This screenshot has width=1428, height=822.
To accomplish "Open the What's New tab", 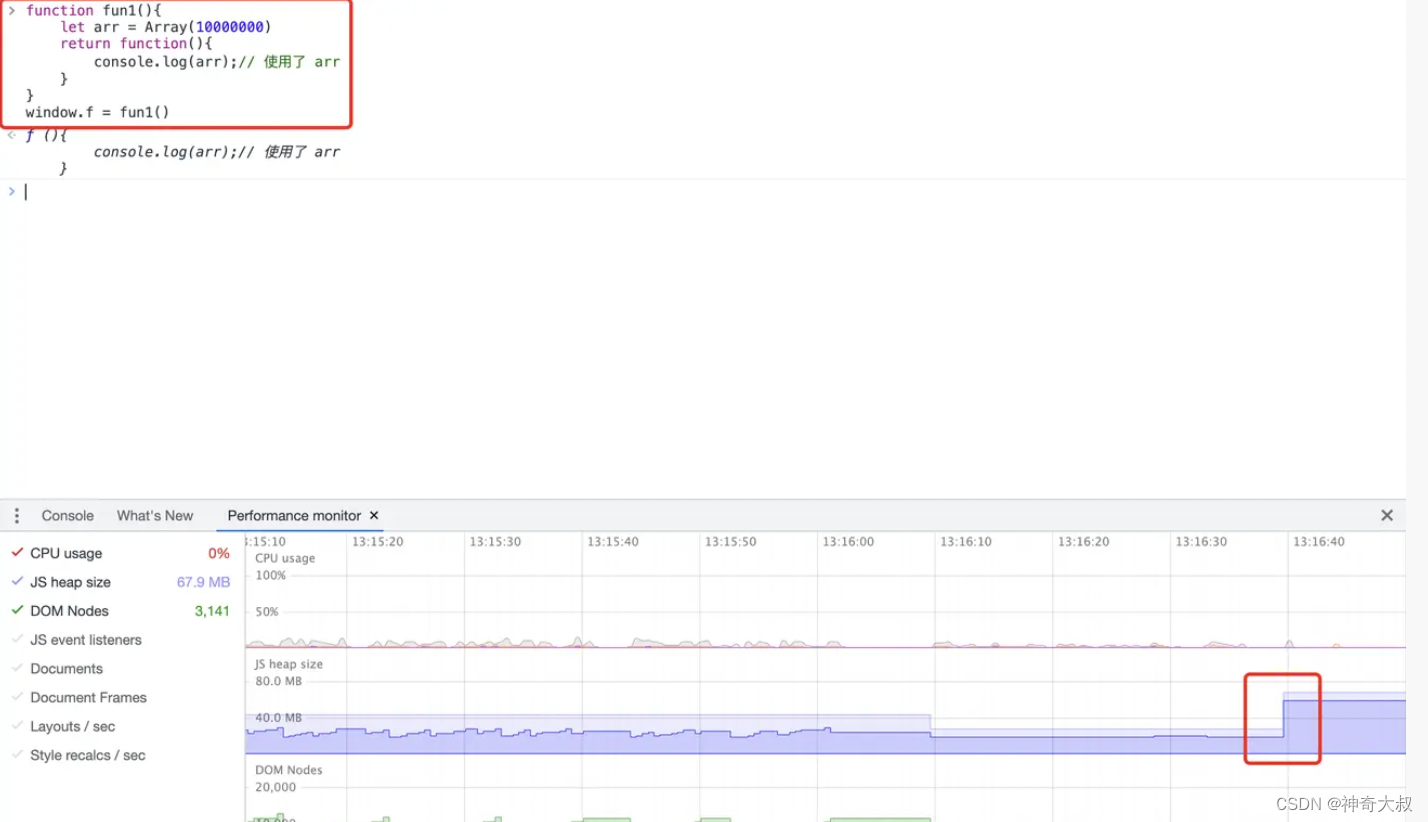I will (155, 516).
